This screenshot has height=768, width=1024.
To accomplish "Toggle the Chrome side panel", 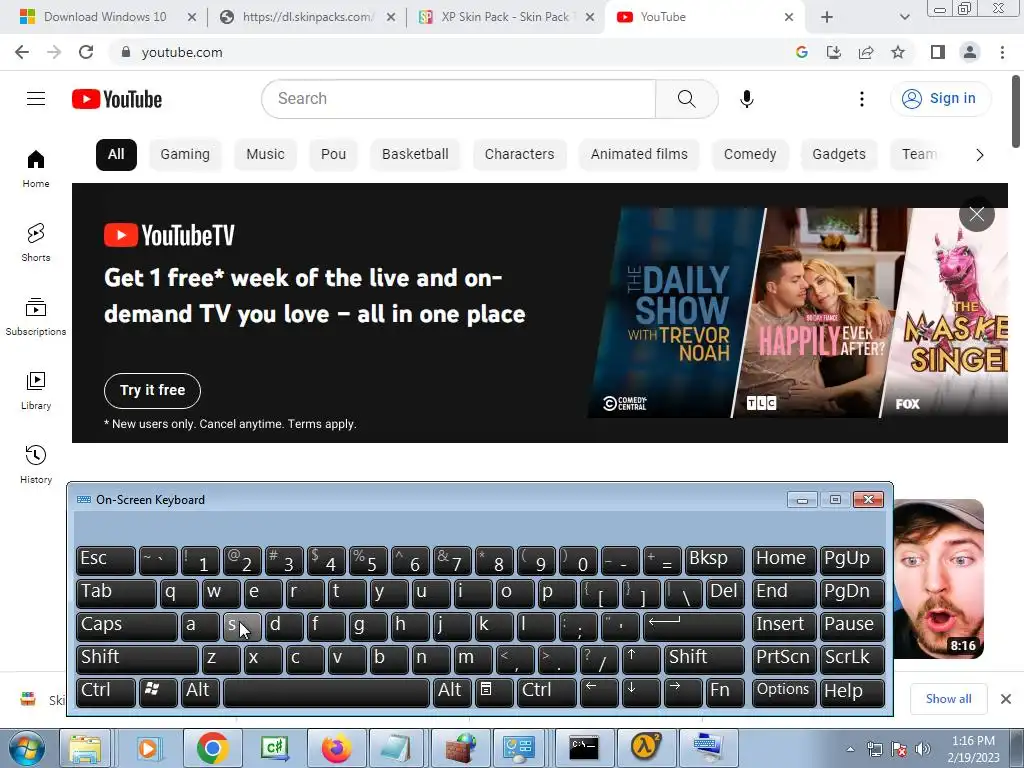I will 938,52.
